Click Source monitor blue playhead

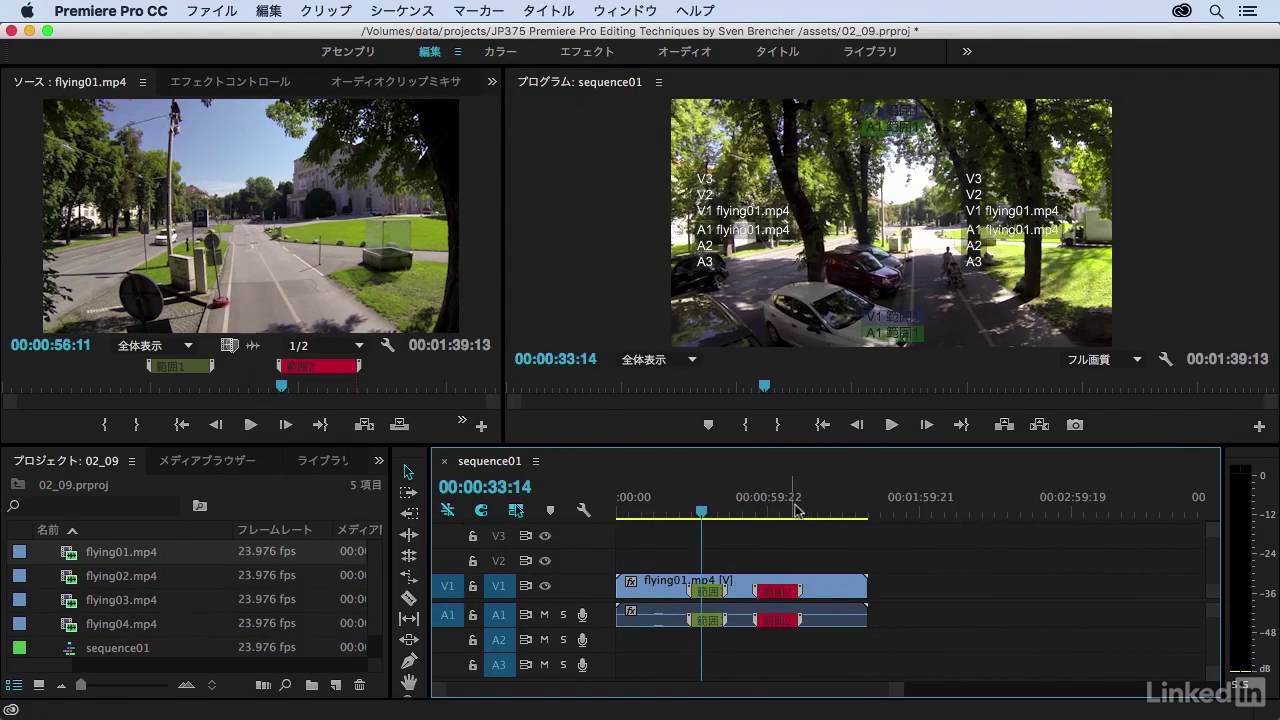[281, 385]
